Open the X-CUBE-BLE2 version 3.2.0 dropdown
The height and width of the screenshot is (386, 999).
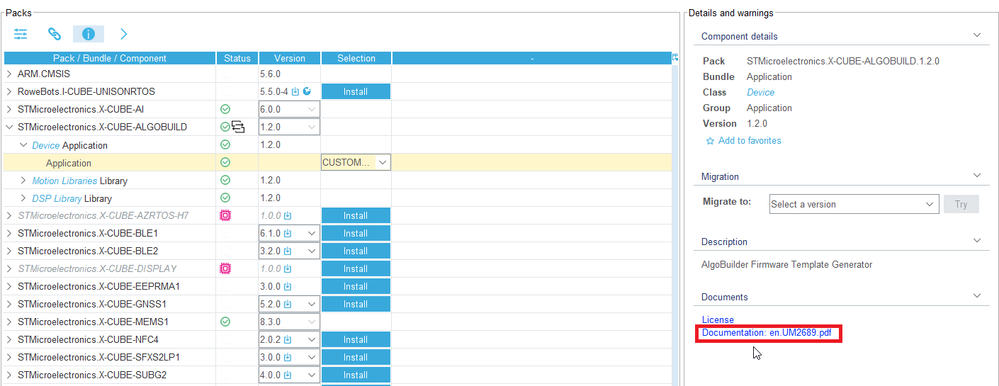[289, 251]
